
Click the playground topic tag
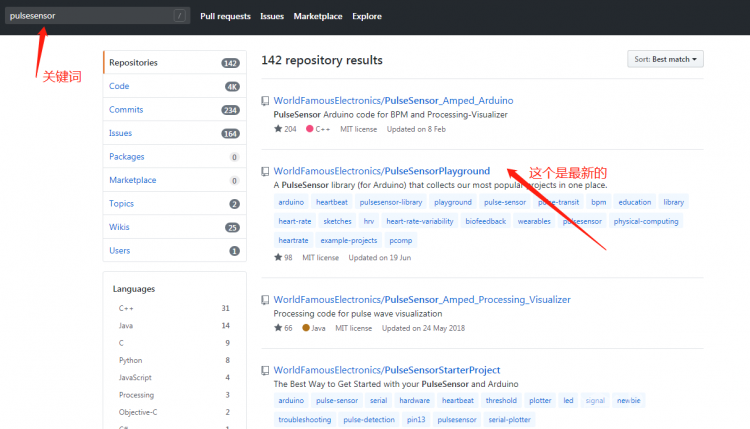point(453,202)
